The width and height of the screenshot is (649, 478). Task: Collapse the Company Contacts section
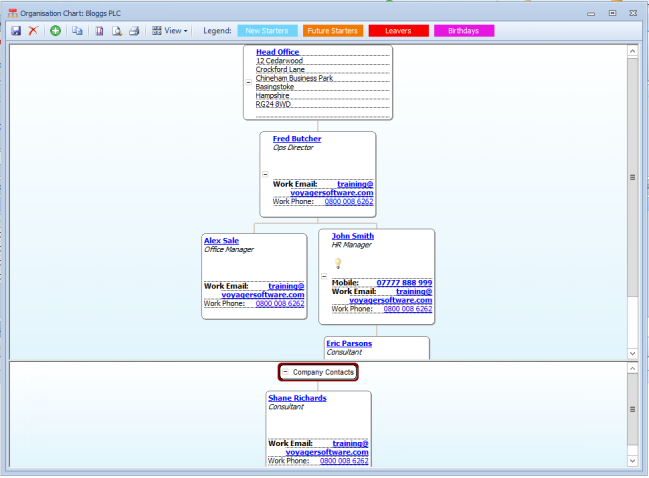(285, 372)
